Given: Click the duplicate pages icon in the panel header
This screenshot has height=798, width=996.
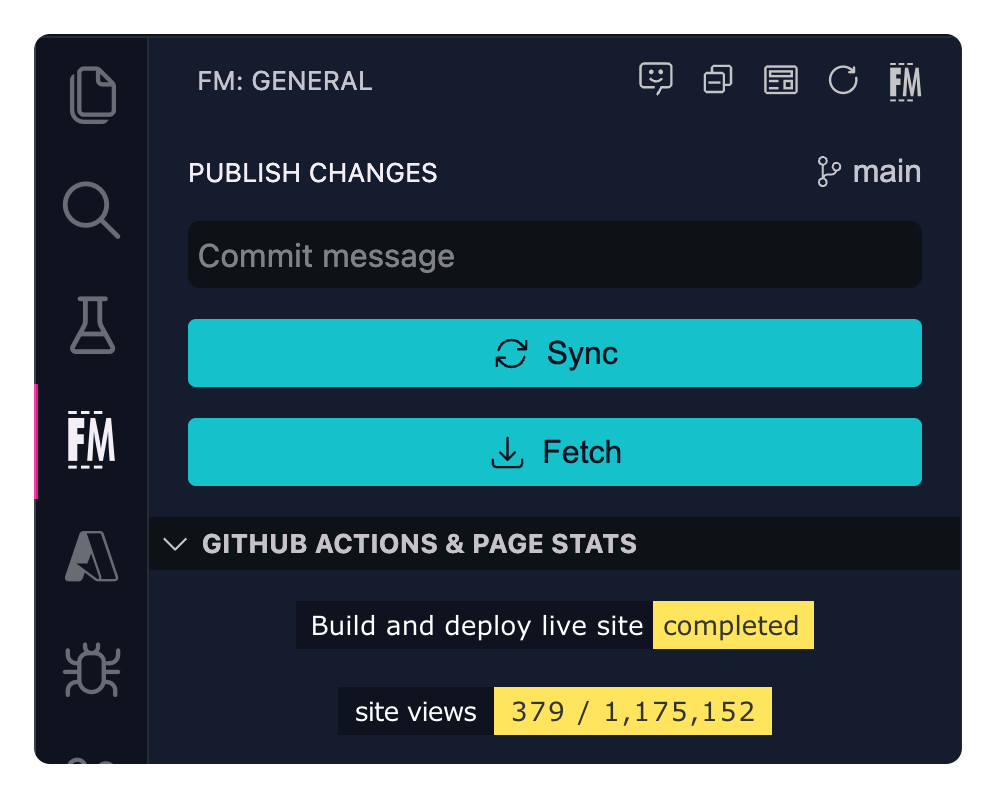Looking at the screenshot, I should 717,80.
